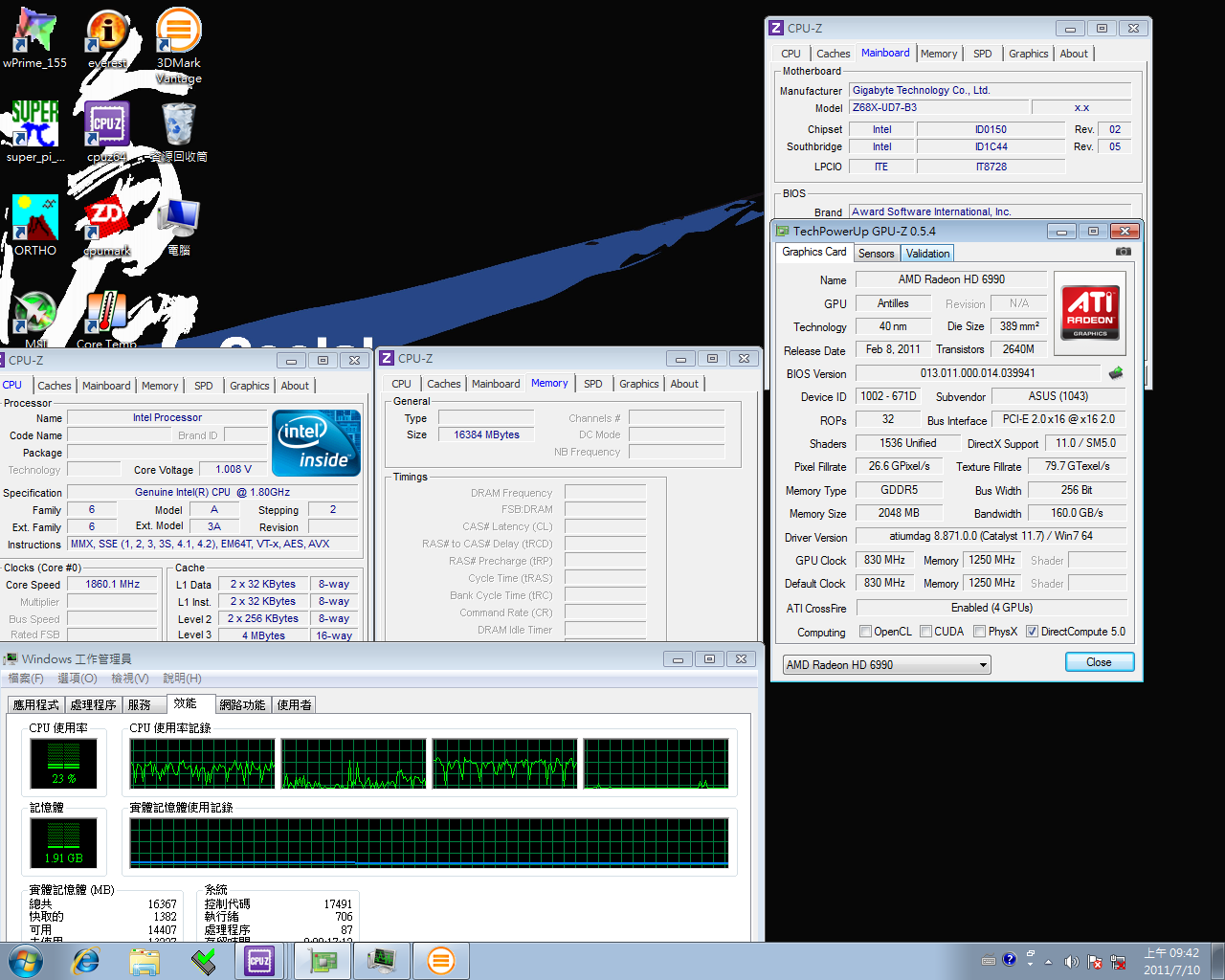This screenshot has width=1225, height=980.
Task: Open the wPrime_155 desktop shortcut
Action: pyautogui.click(x=34, y=38)
